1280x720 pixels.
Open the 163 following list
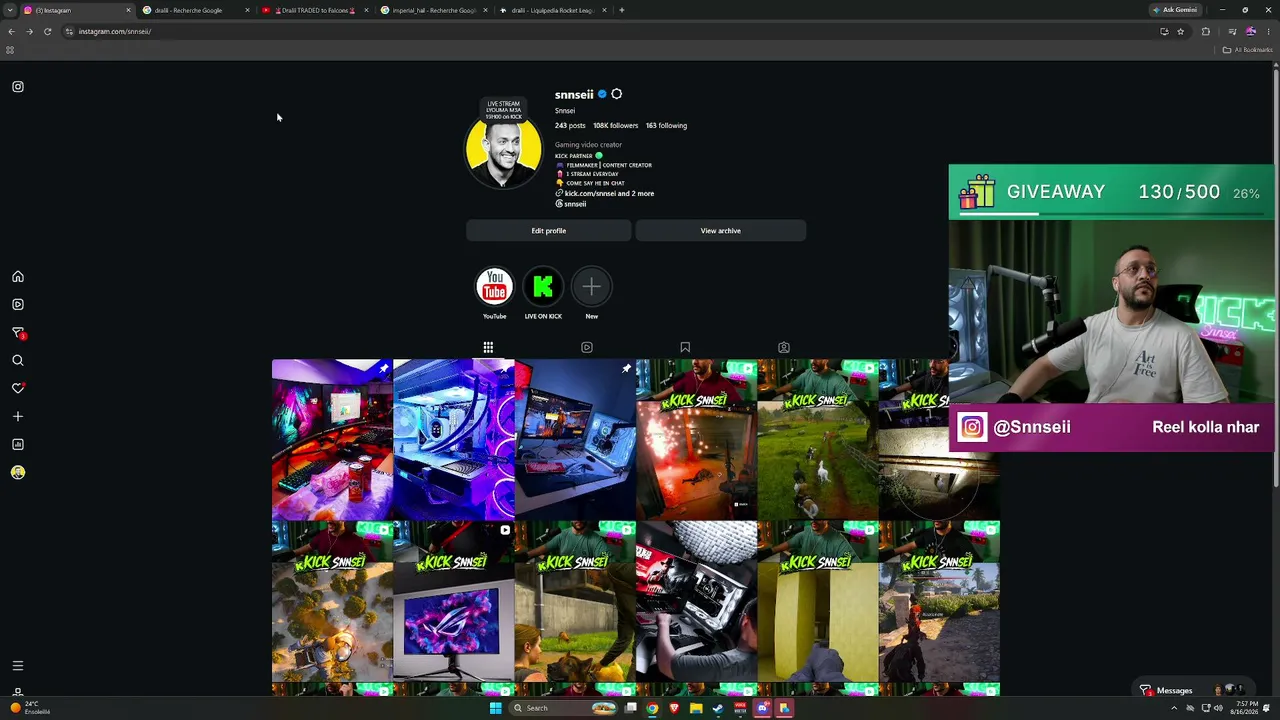click(666, 126)
